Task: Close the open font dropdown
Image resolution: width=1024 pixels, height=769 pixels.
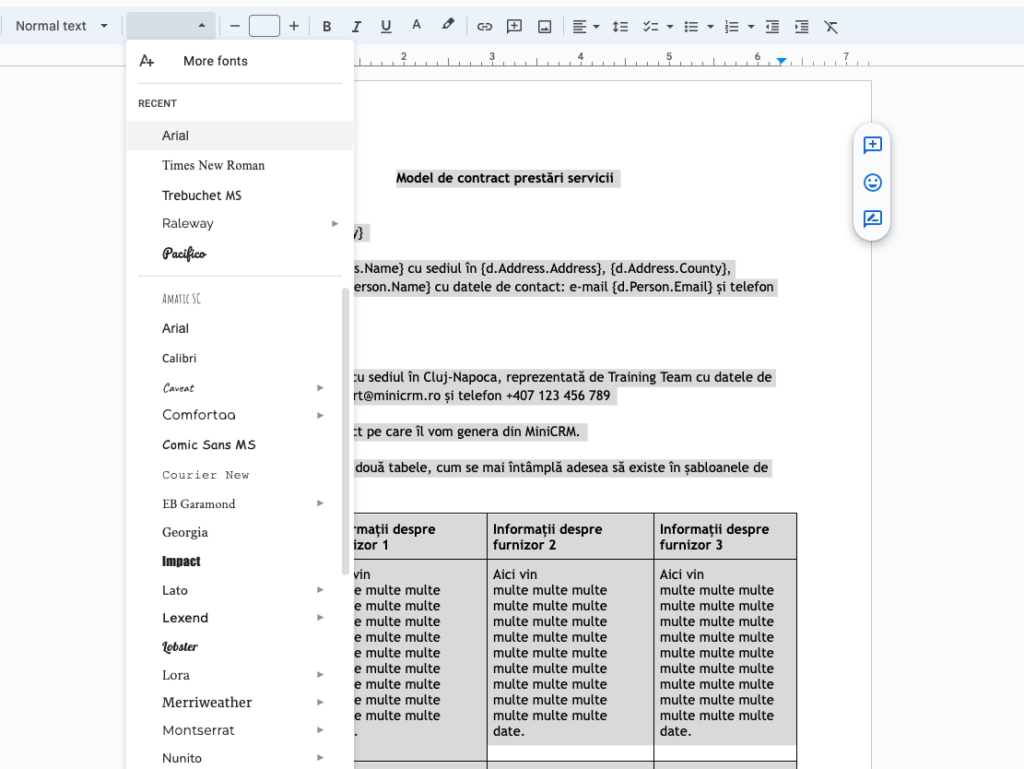Action: pos(169,26)
